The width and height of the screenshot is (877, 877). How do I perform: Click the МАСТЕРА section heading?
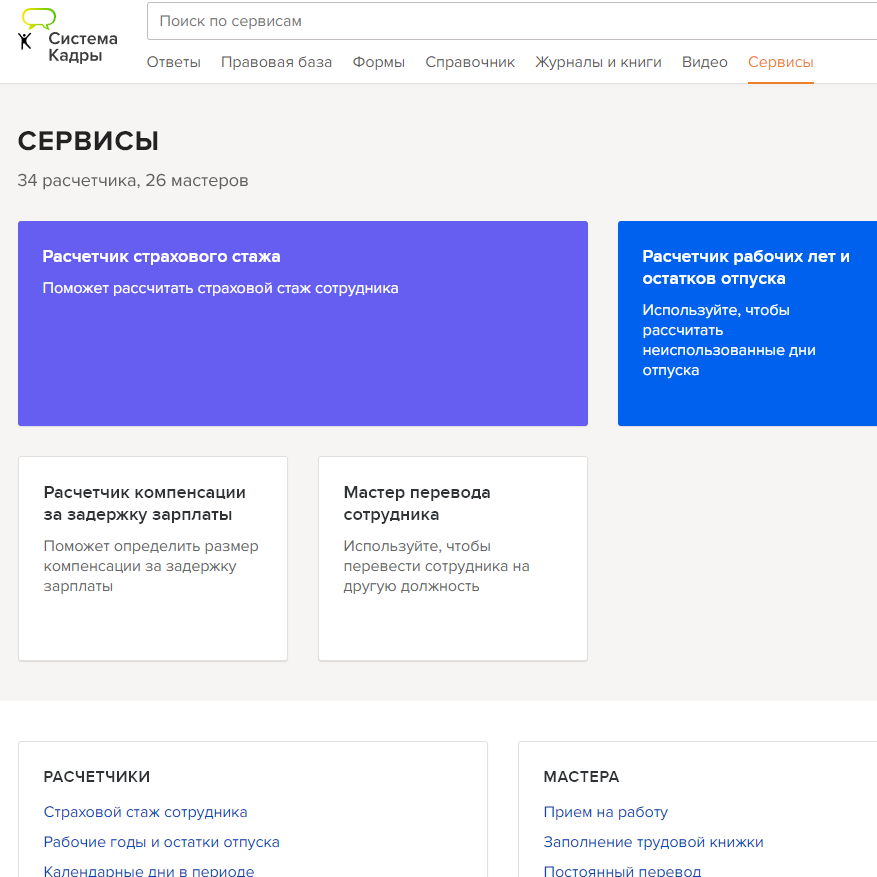point(581,776)
